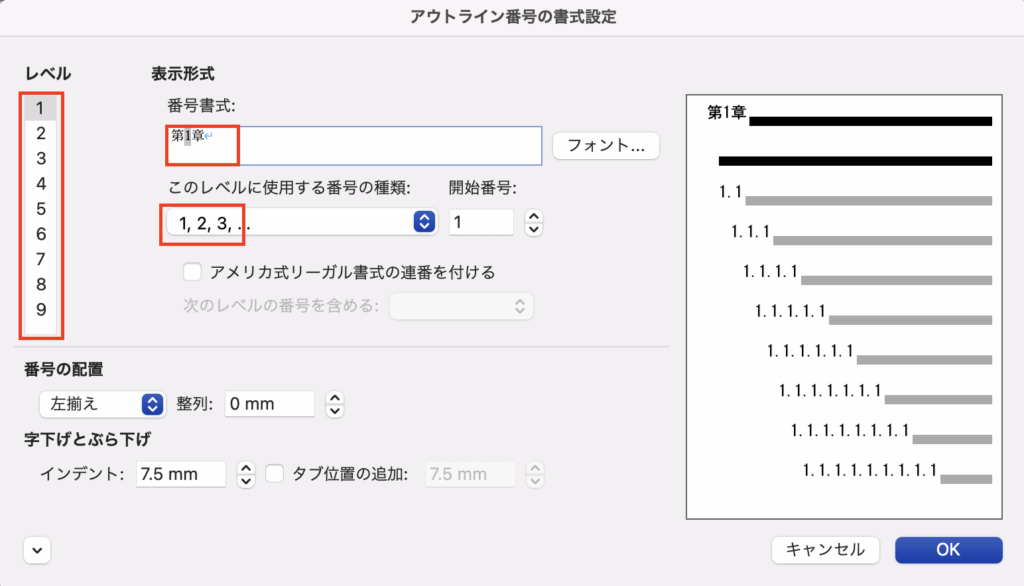Viewport: 1024px width, 586px height.
Task: Open the 次のレベルの番号を含める dropdown
Action: [461, 306]
